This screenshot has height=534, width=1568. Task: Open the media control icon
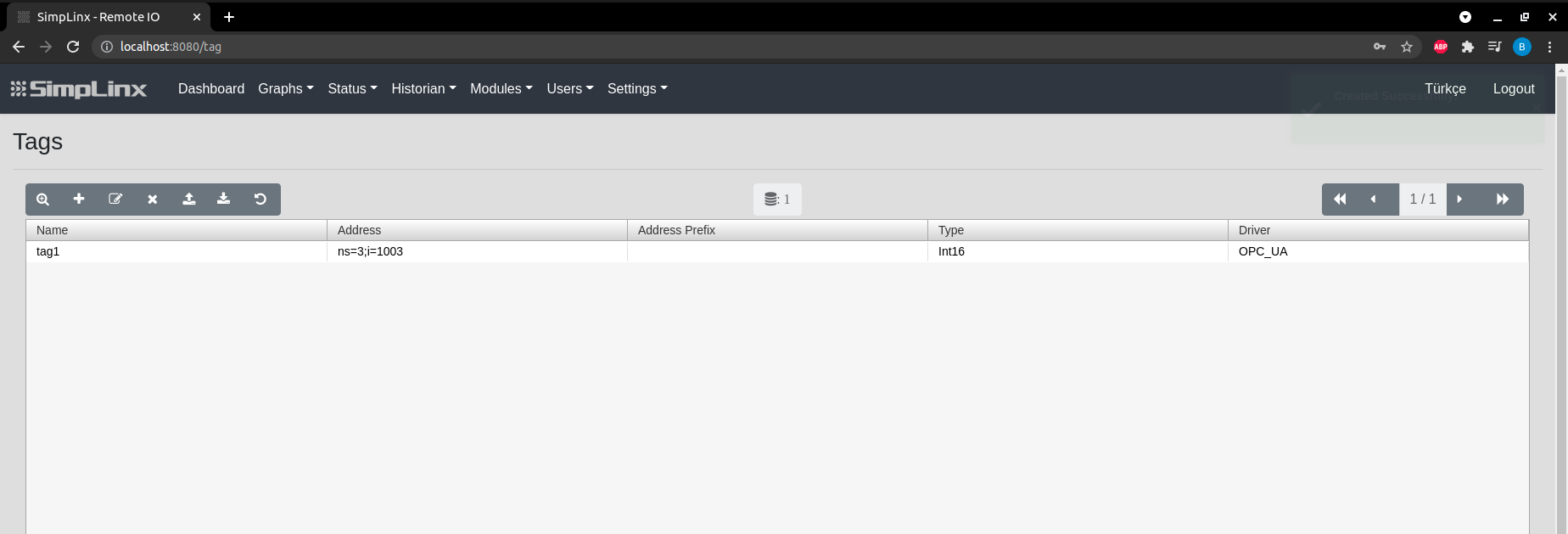click(x=1495, y=47)
